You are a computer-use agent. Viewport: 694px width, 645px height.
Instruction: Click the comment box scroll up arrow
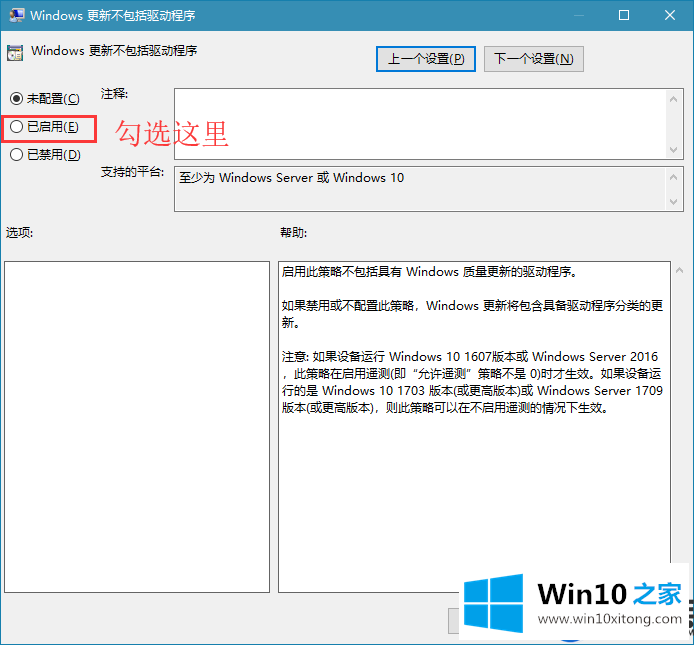pos(674,99)
